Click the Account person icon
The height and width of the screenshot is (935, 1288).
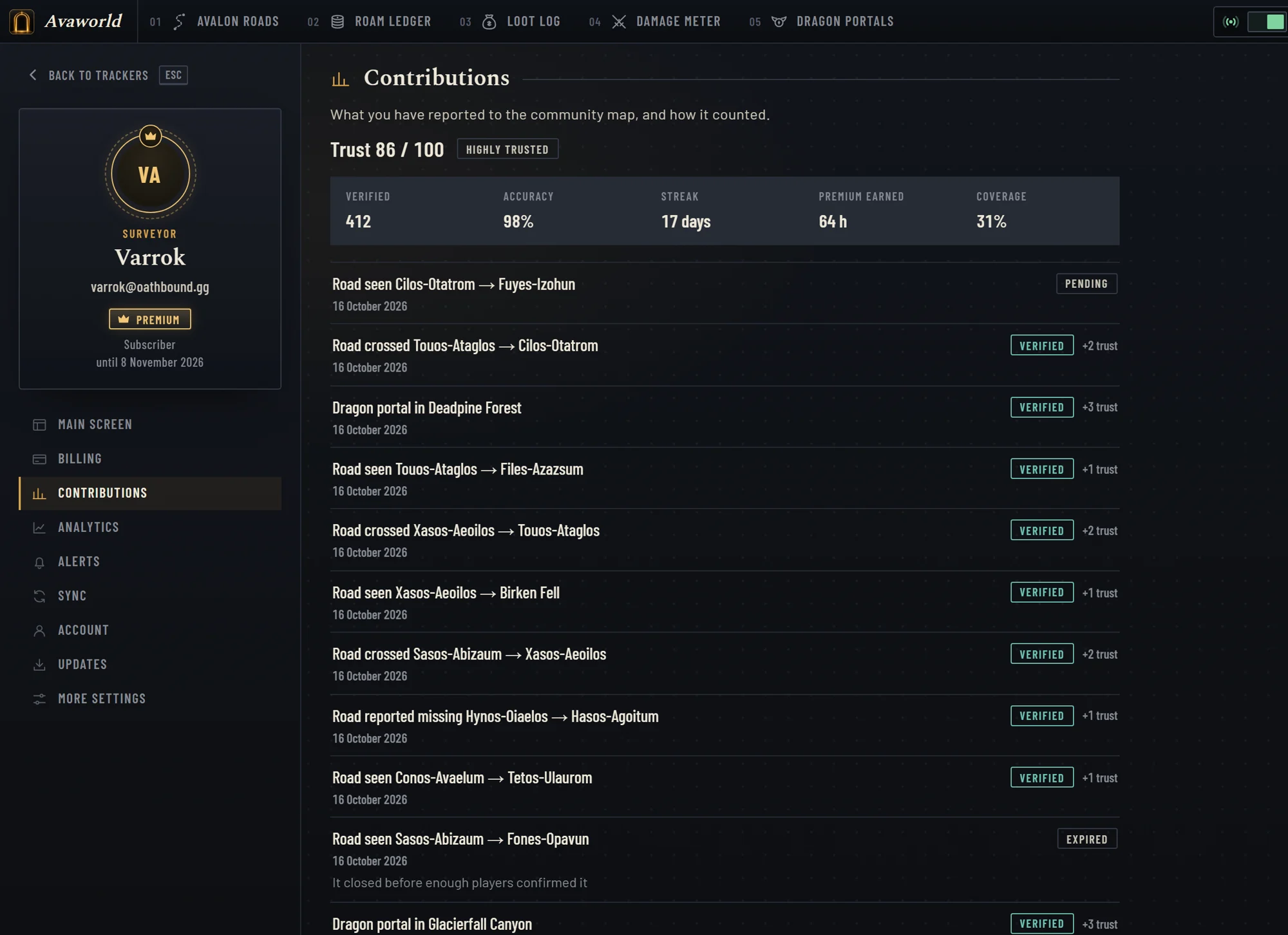[x=39, y=630]
